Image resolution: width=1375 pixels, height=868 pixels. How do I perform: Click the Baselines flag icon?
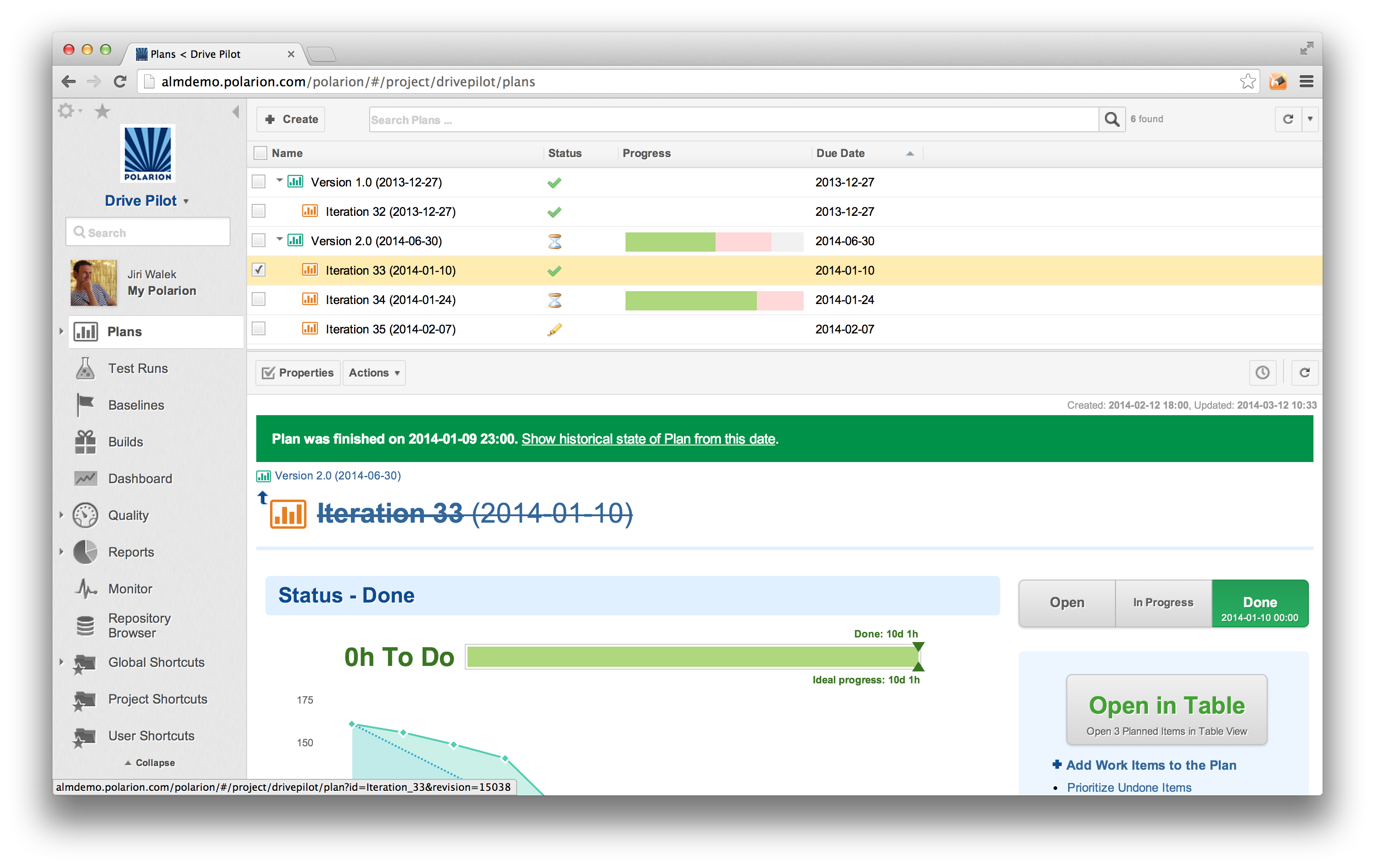[85, 405]
